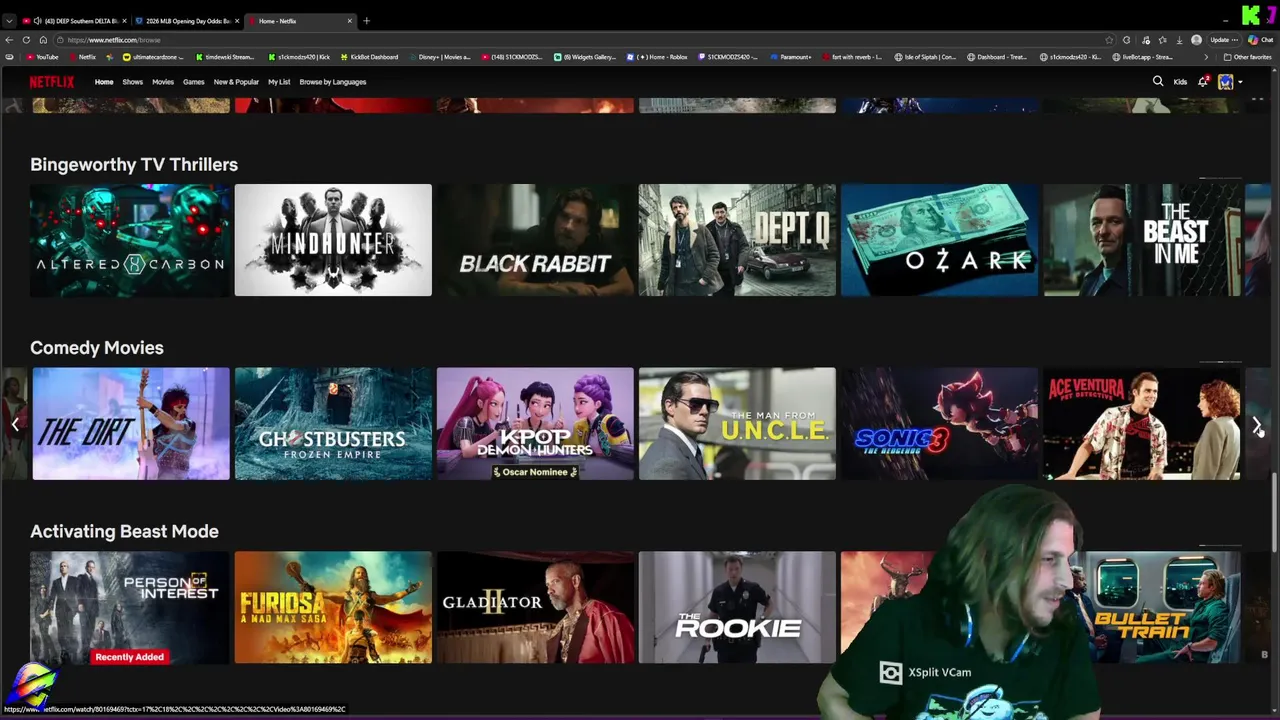Open Paramount+ bookmark

click(791, 57)
